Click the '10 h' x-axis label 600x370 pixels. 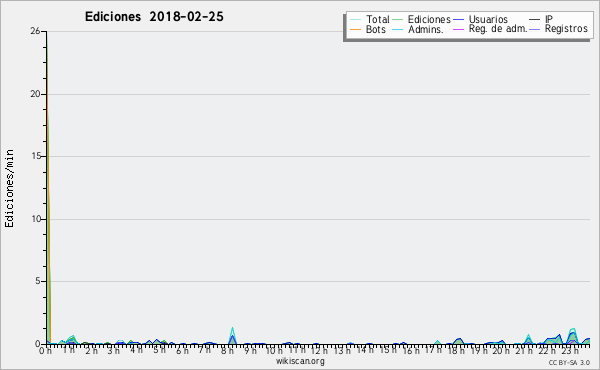pos(274,350)
